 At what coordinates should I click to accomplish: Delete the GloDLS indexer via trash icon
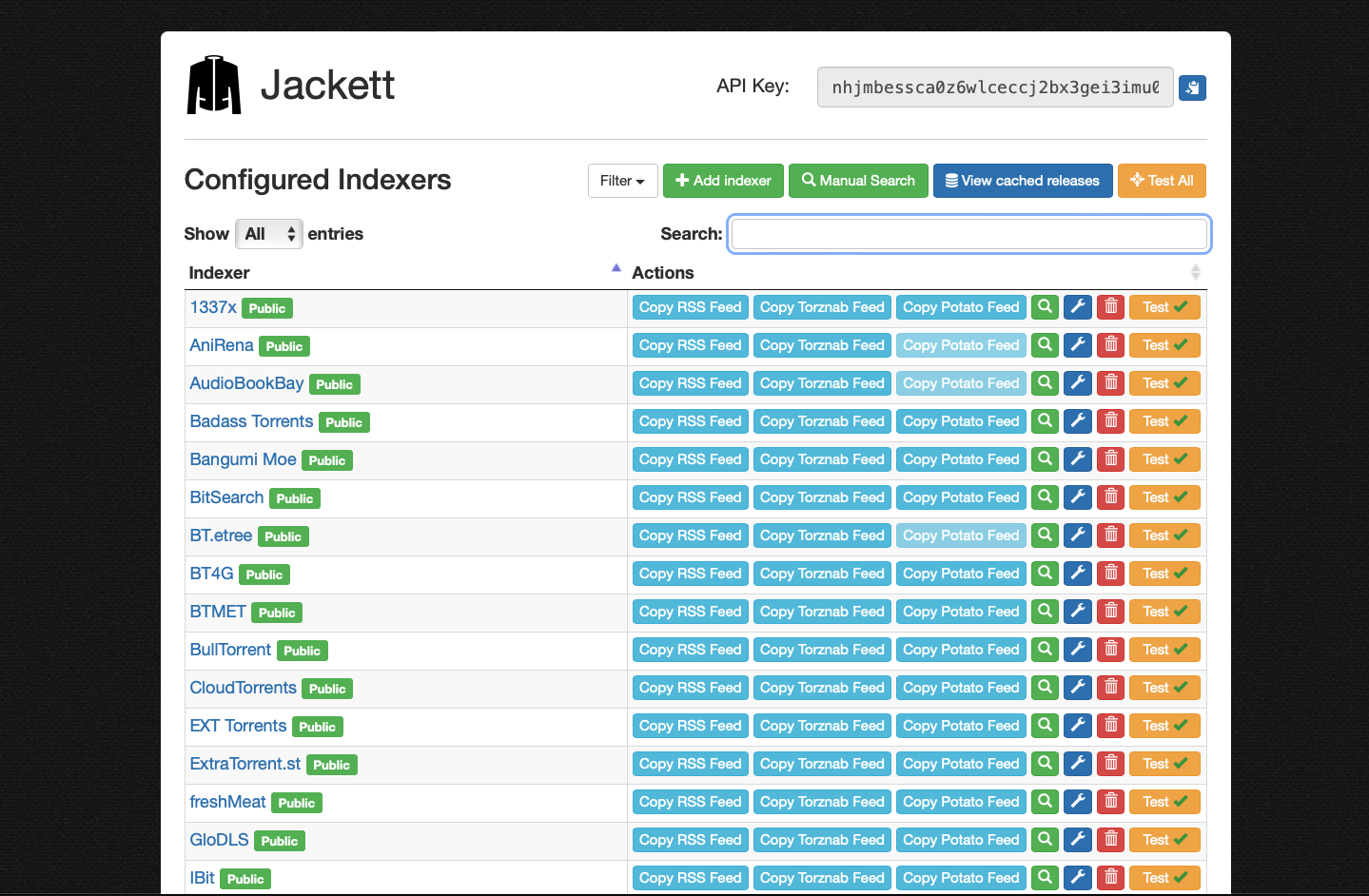[1111, 840]
